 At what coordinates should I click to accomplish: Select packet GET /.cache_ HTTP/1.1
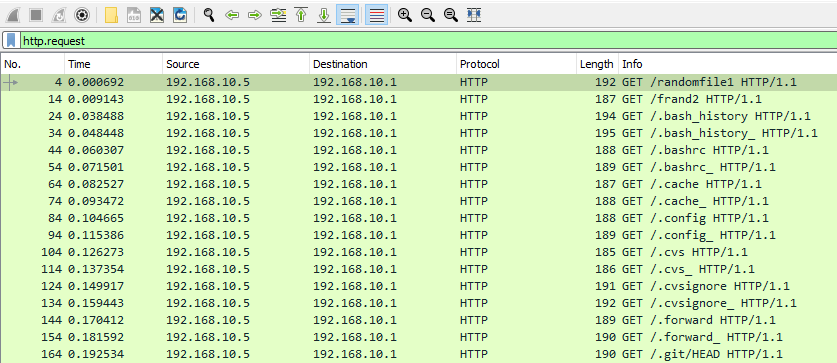tap(418, 201)
